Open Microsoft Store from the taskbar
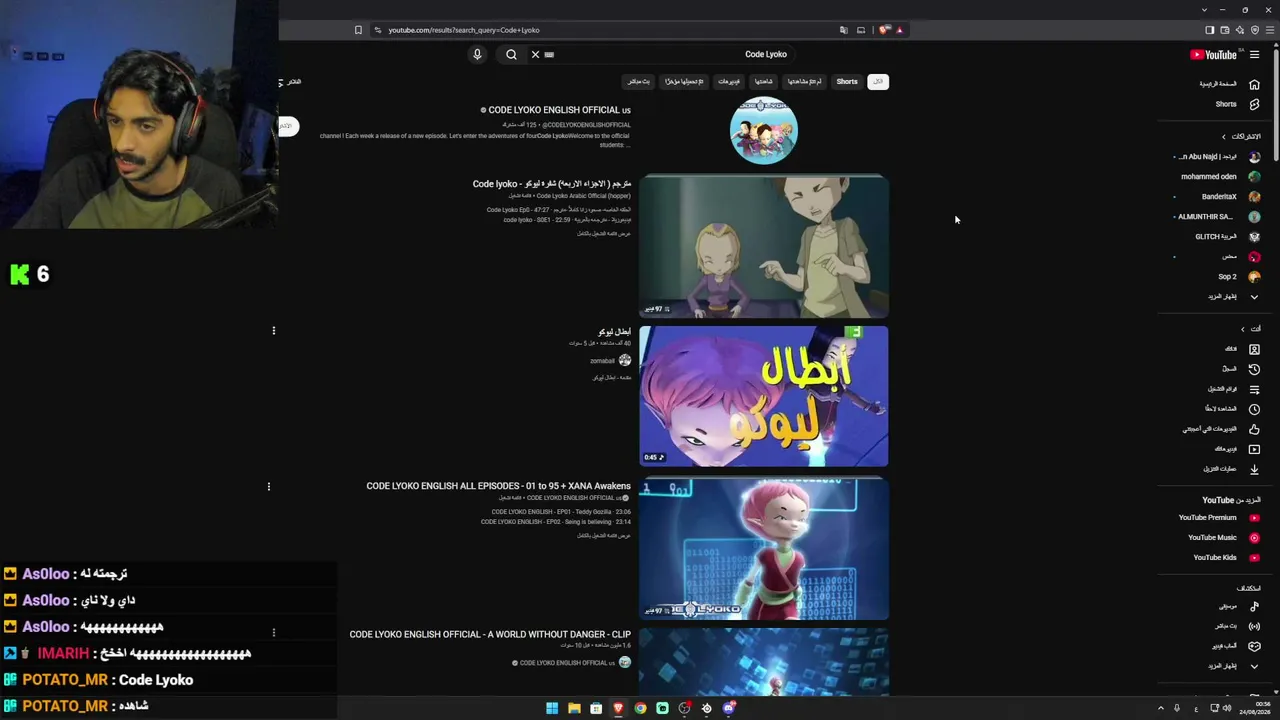Screen dimensions: 1280x720 coord(596,708)
